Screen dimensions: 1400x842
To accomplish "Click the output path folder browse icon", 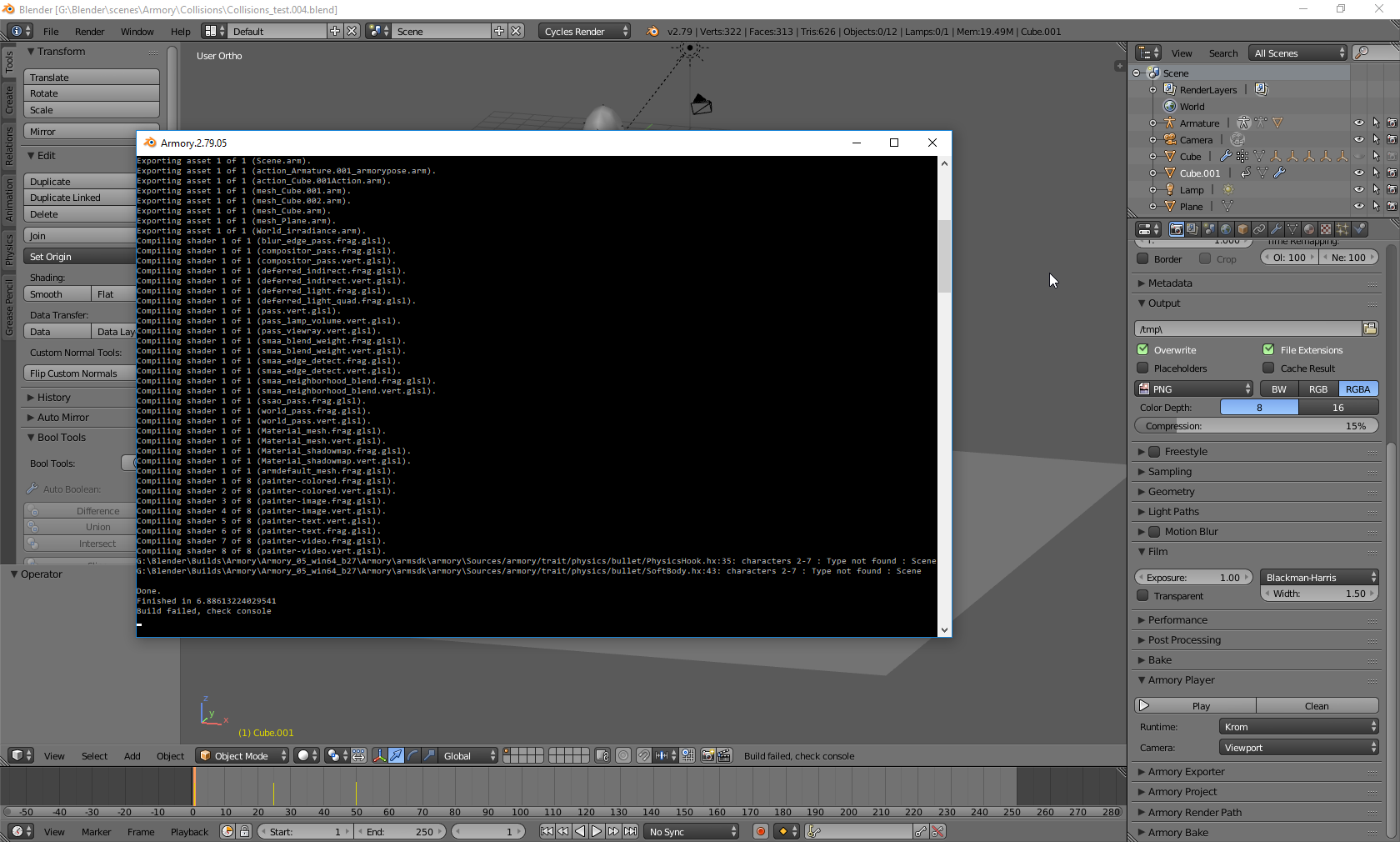I will point(1370,328).
